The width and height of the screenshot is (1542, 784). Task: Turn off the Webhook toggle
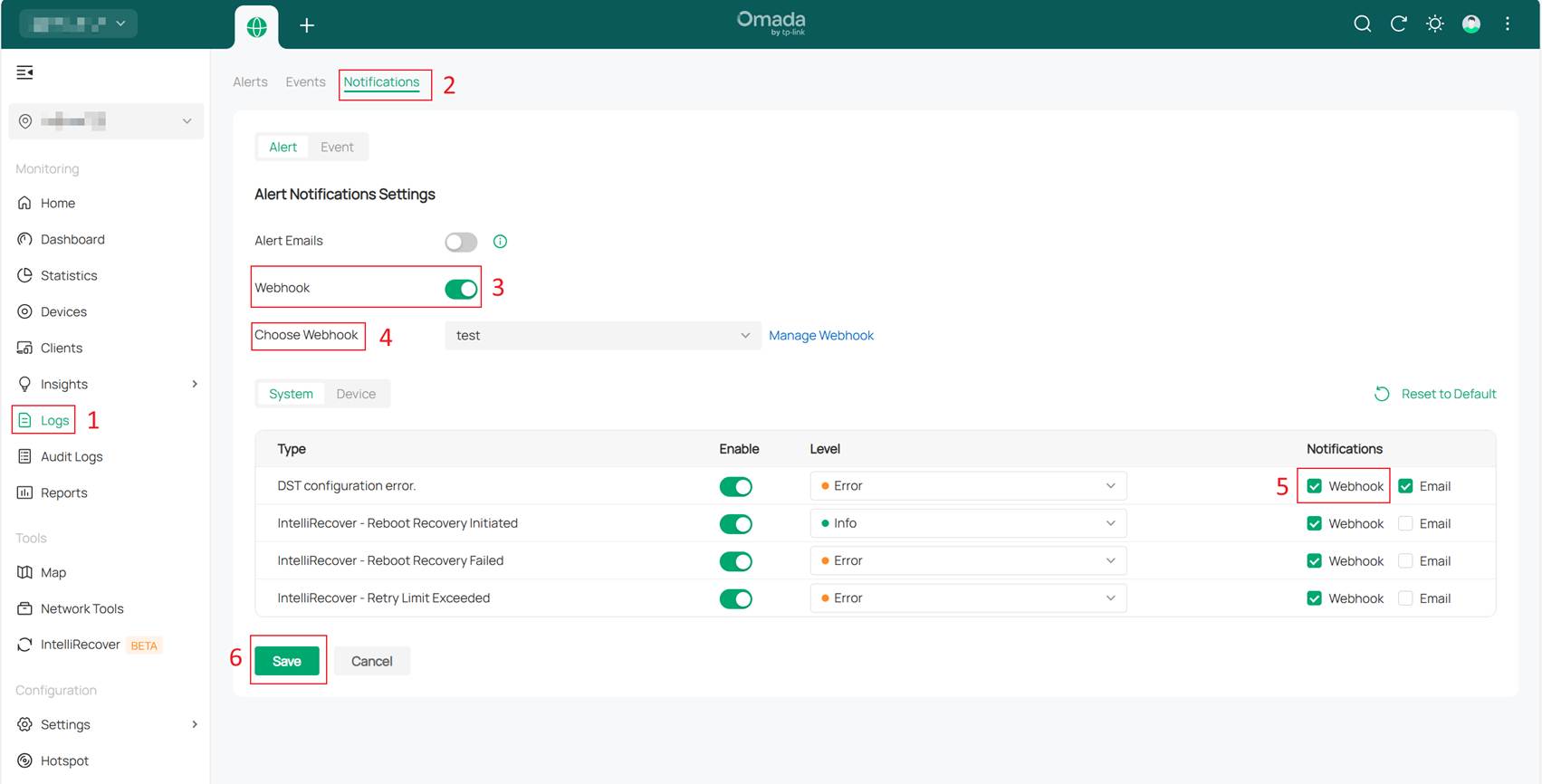[x=461, y=289]
